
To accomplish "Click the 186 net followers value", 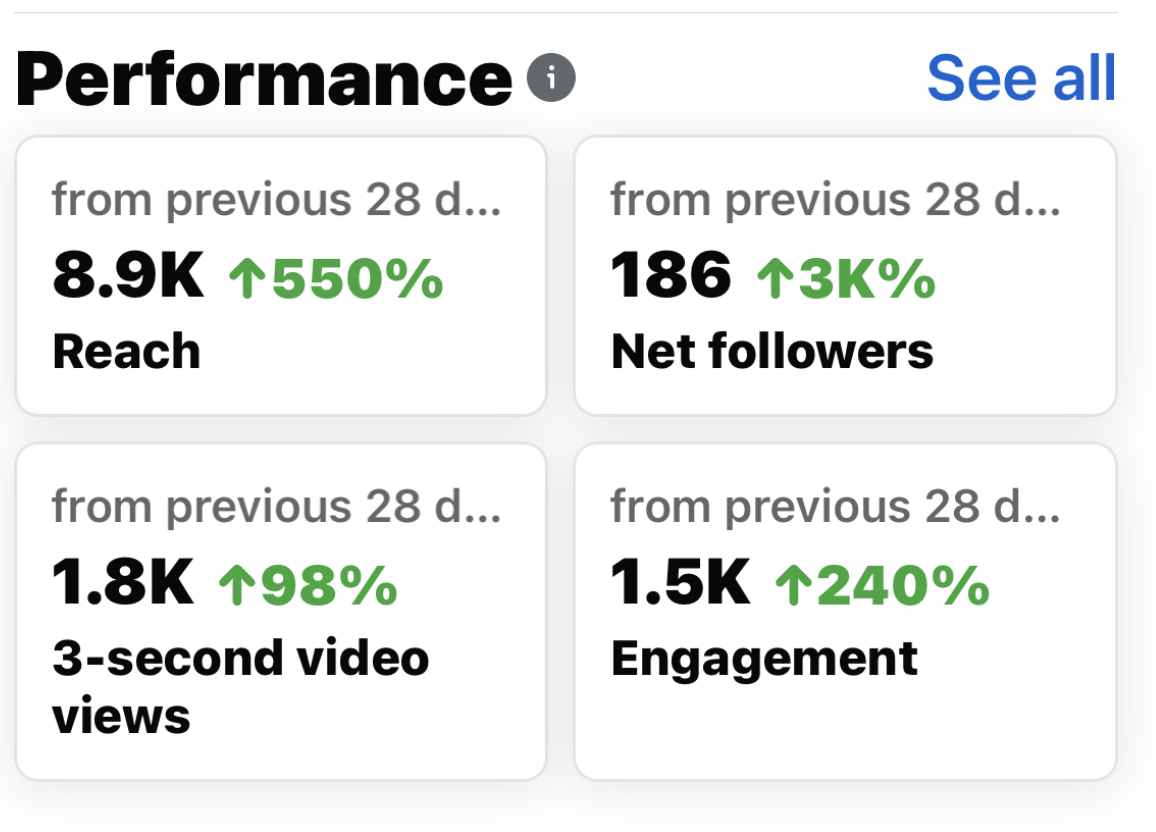I will [671, 276].
